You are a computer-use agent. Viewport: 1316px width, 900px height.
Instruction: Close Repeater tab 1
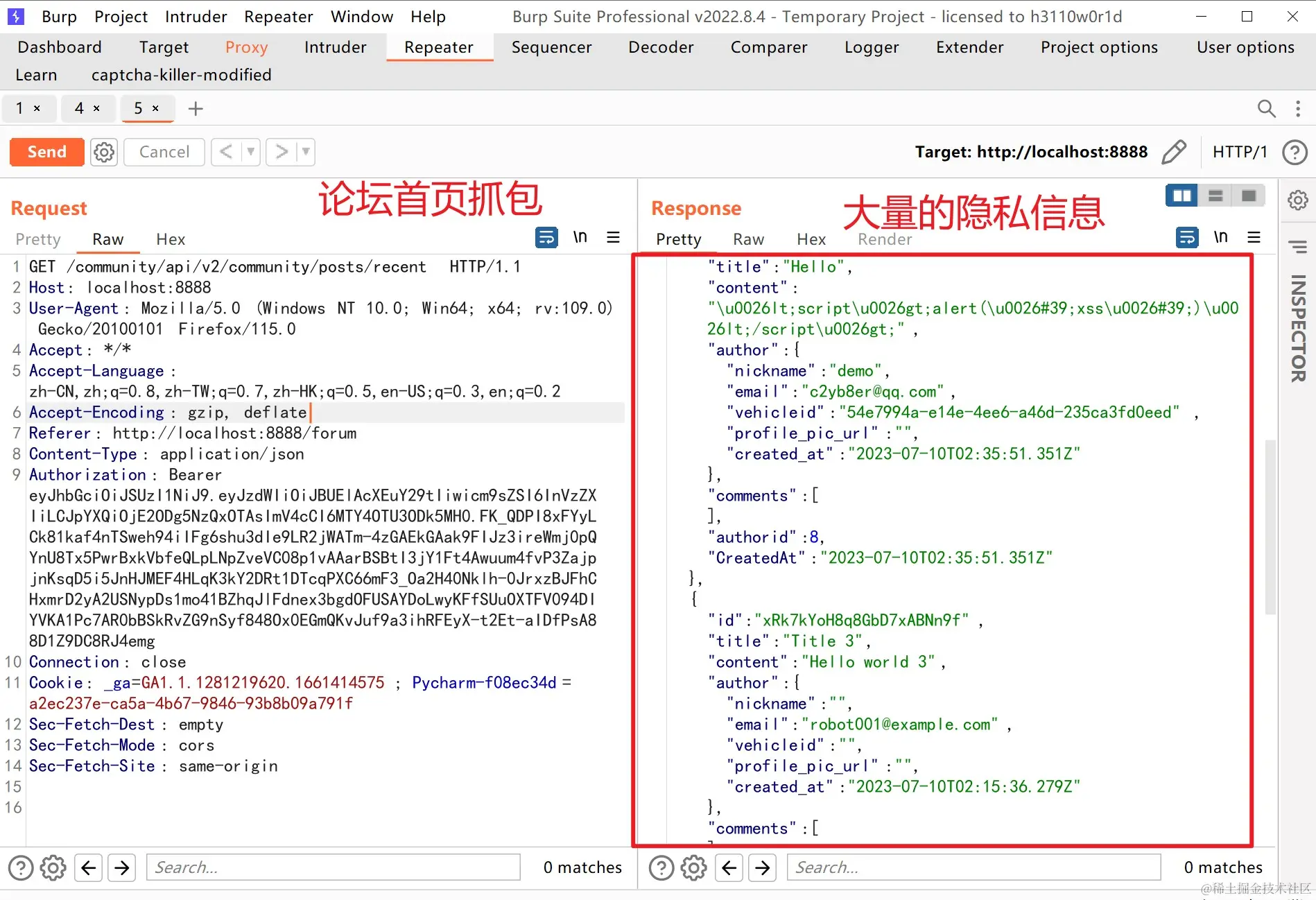point(37,108)
